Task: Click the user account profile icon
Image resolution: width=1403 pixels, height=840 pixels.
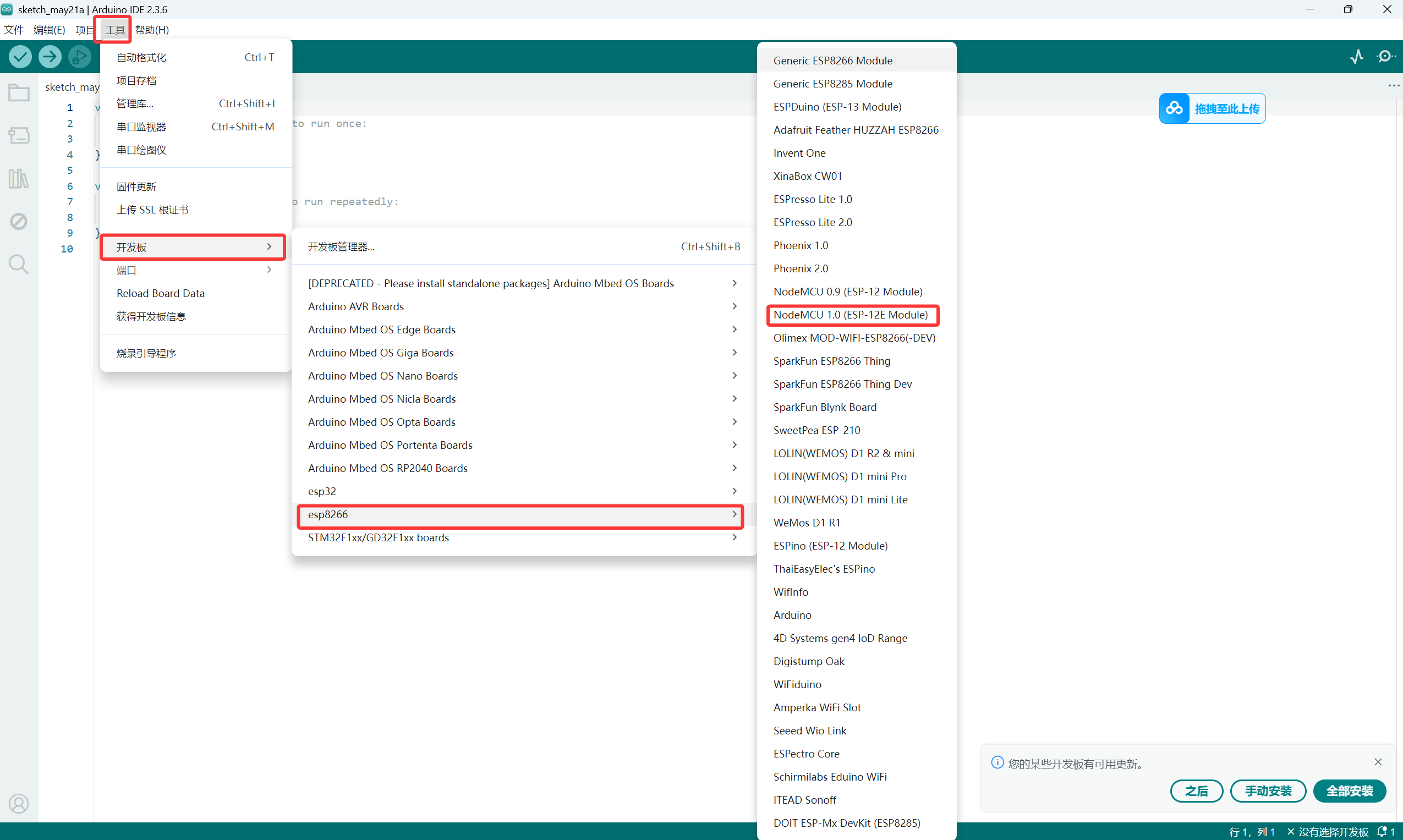Action: pyautogui.click(x=19, y=803)
